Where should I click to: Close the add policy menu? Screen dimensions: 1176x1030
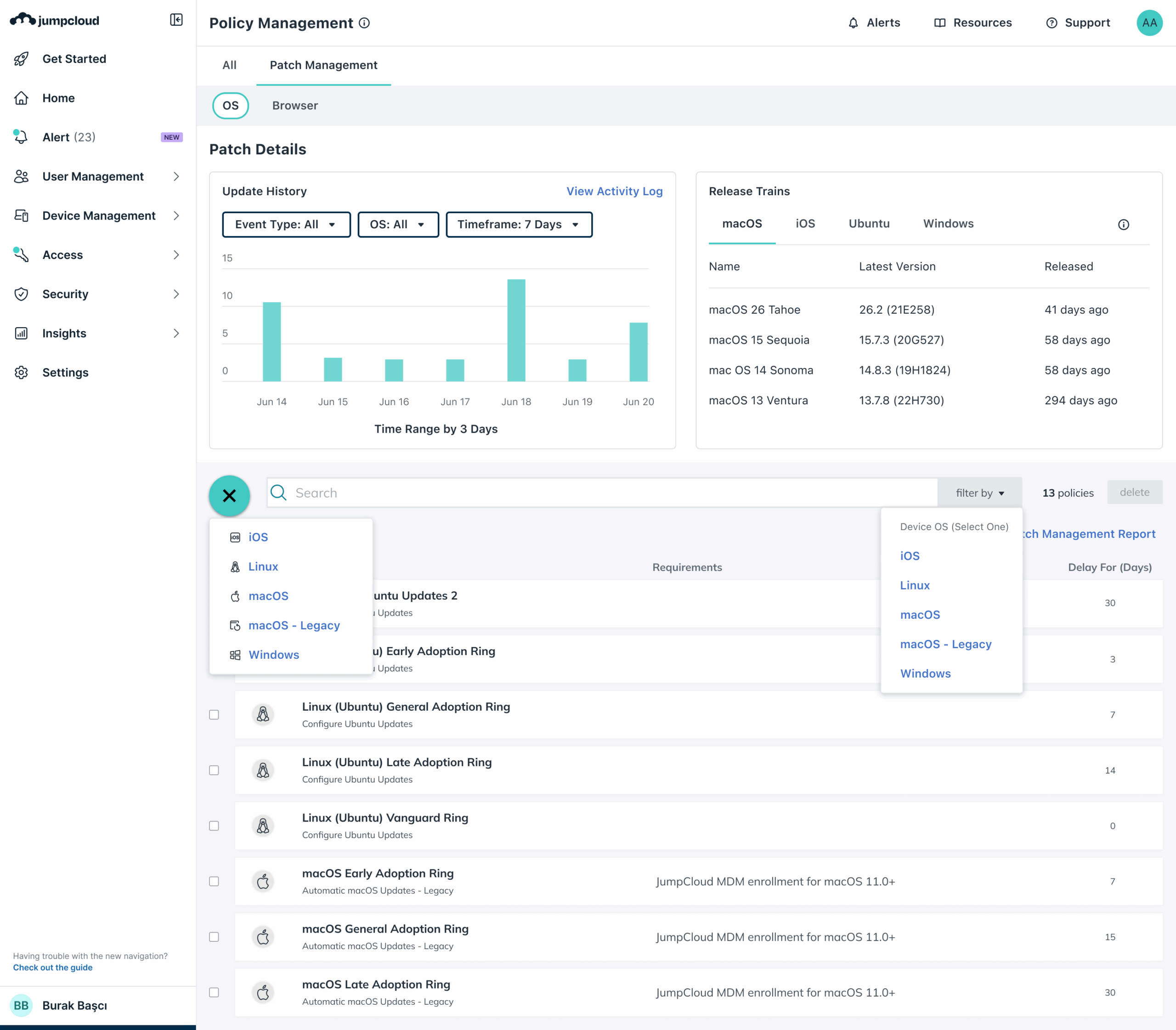point(229,495)
